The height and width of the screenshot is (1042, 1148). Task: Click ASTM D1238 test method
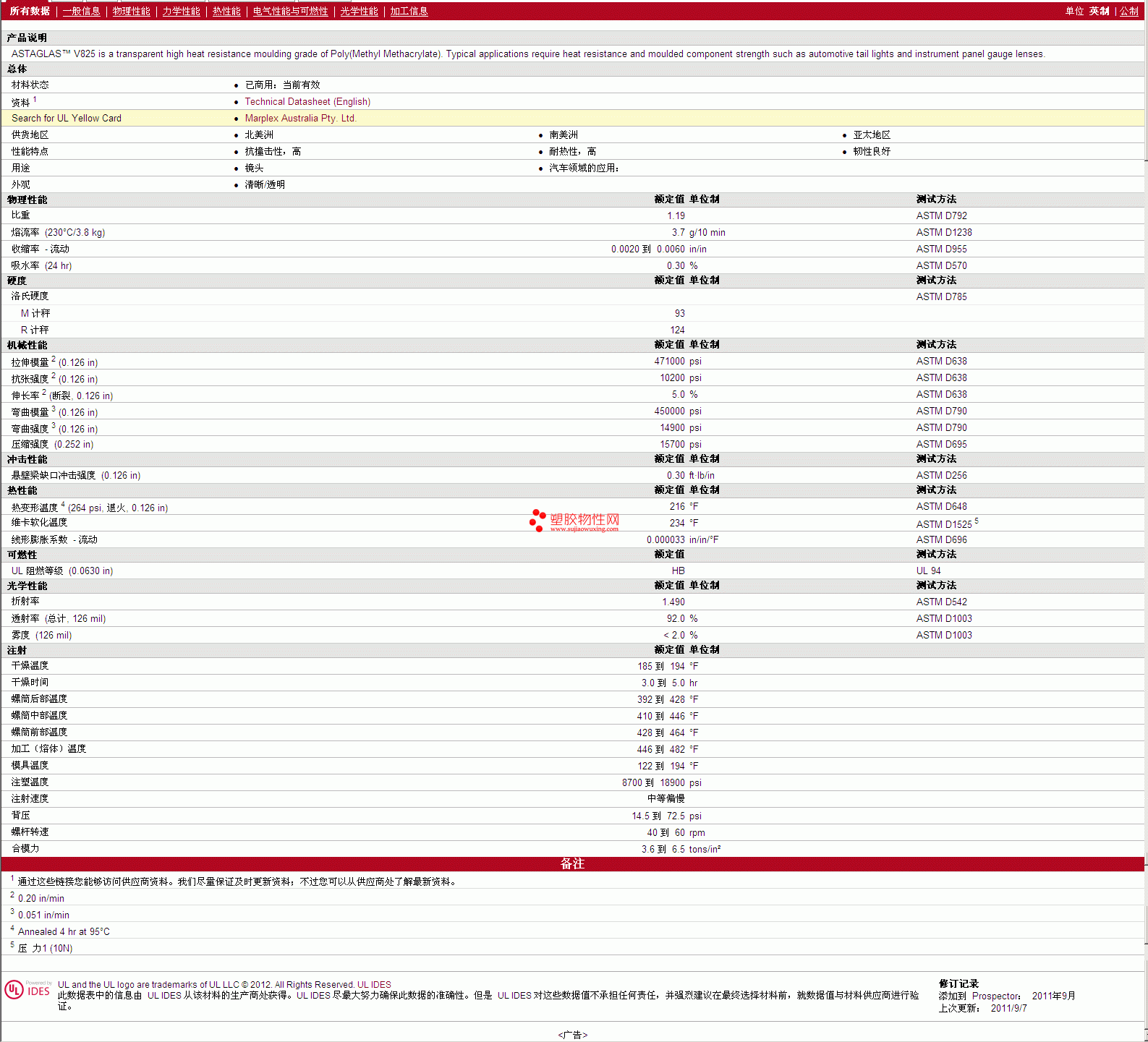[944, 232]
